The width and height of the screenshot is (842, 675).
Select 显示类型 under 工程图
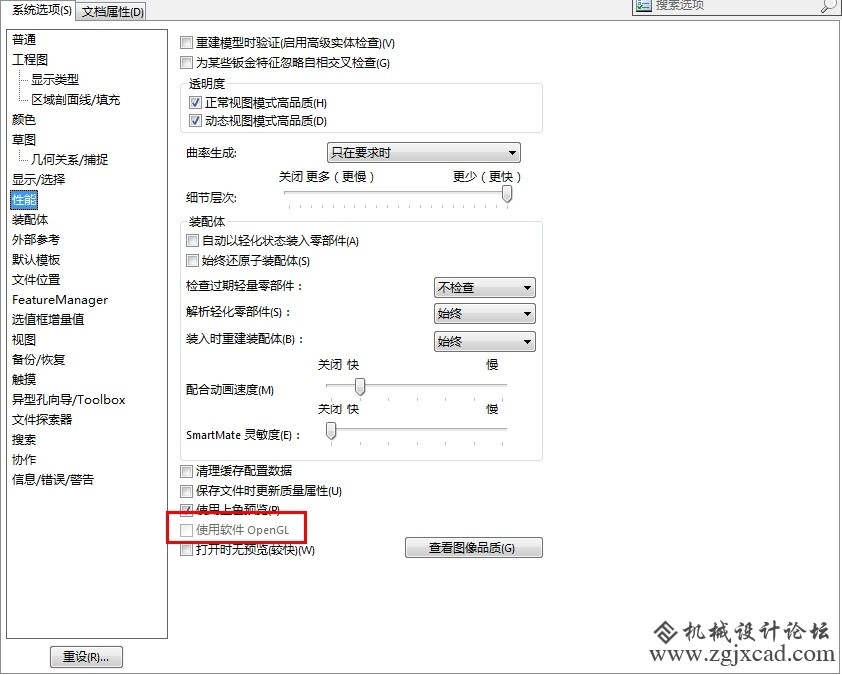[x=54, y=79]
